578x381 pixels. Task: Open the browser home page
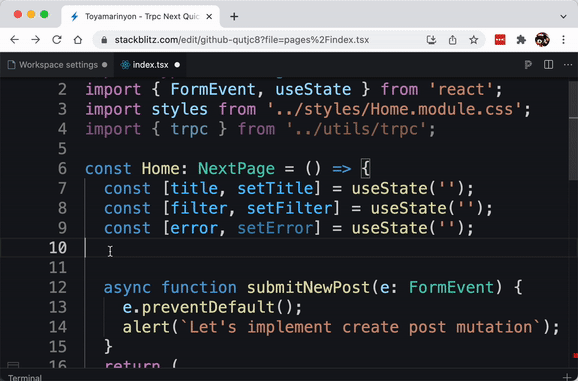pyautogui.click(x=78, y=40)
